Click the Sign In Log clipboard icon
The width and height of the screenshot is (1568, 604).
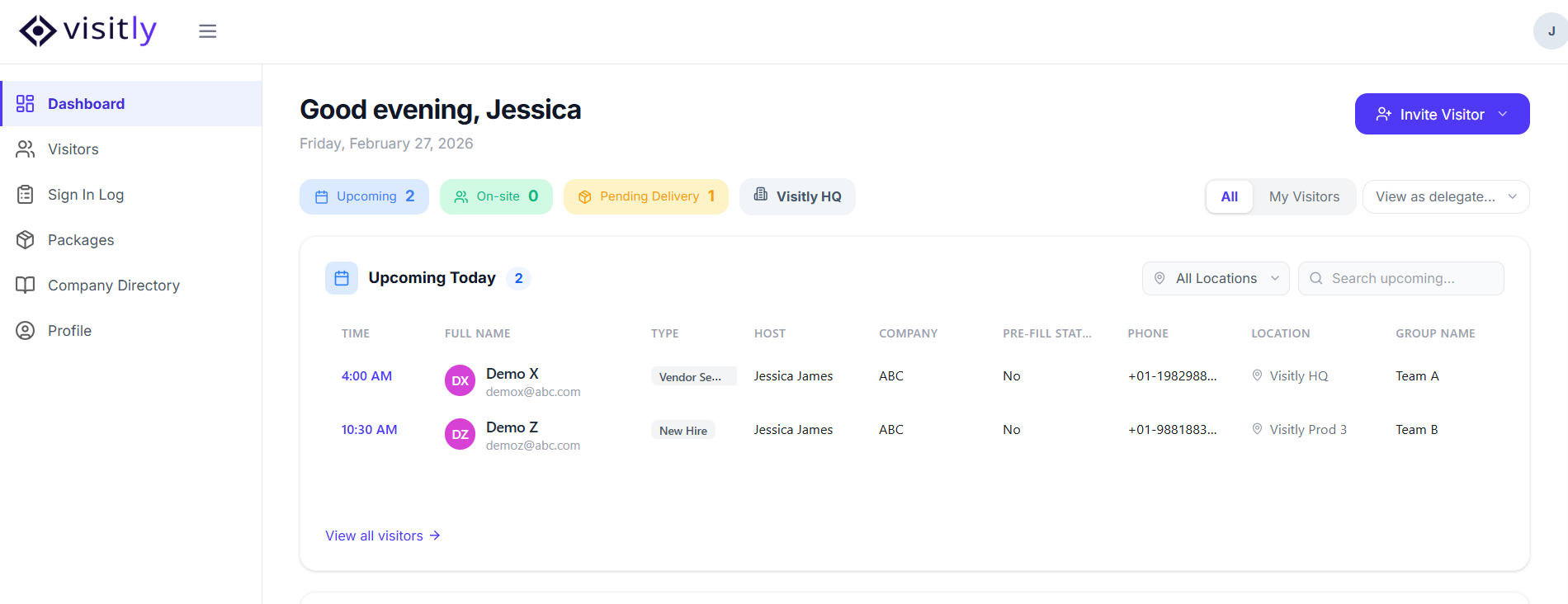coord(26,194)
